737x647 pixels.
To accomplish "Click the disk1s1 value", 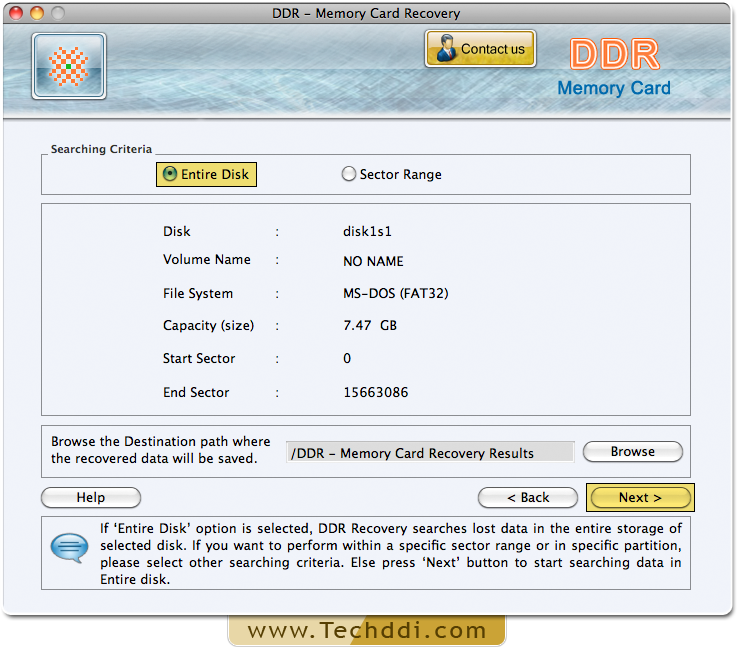I will 367,231.
